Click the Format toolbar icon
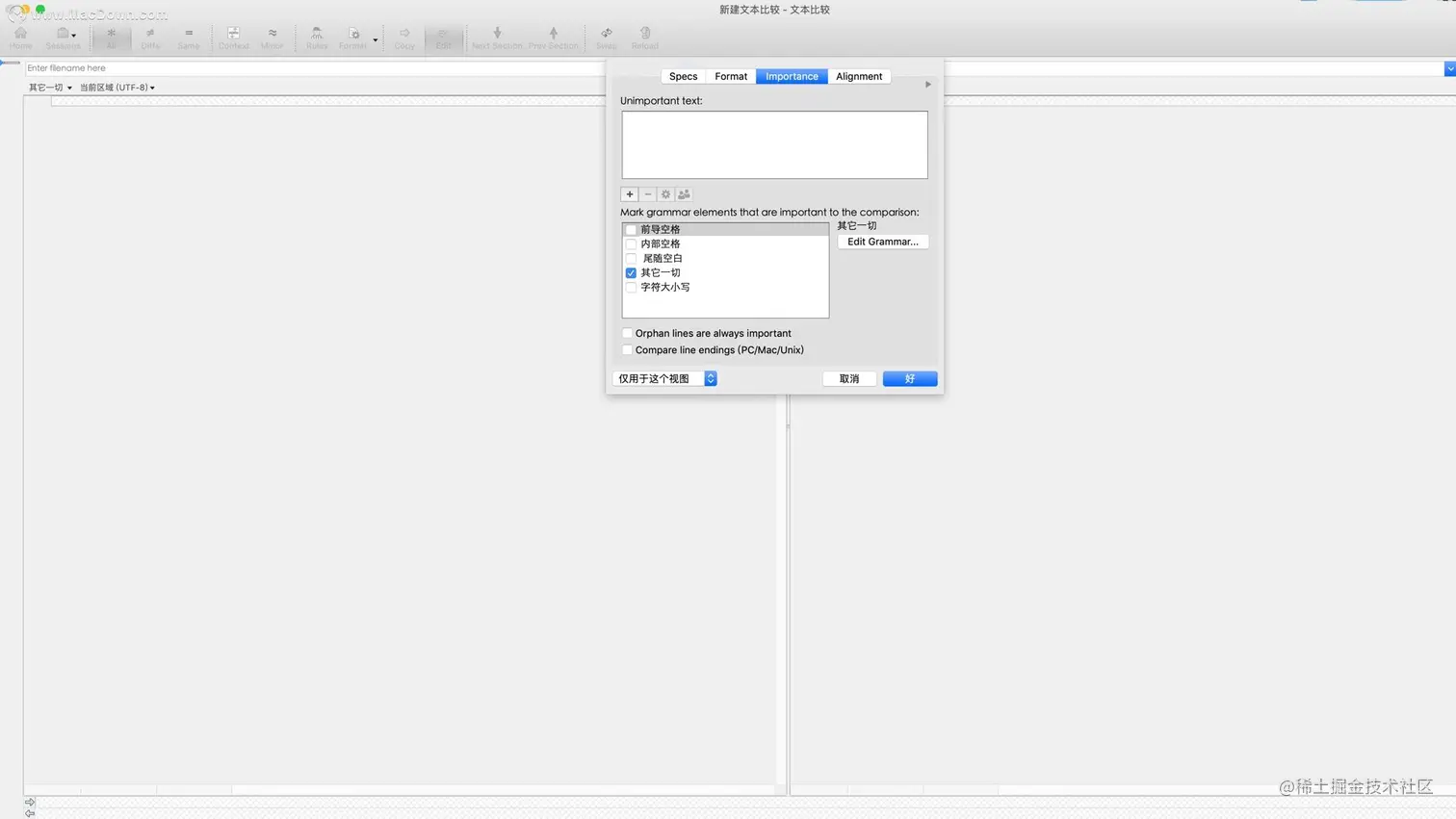The height and width of the screenshot is (819, 1456). [352, 38]
